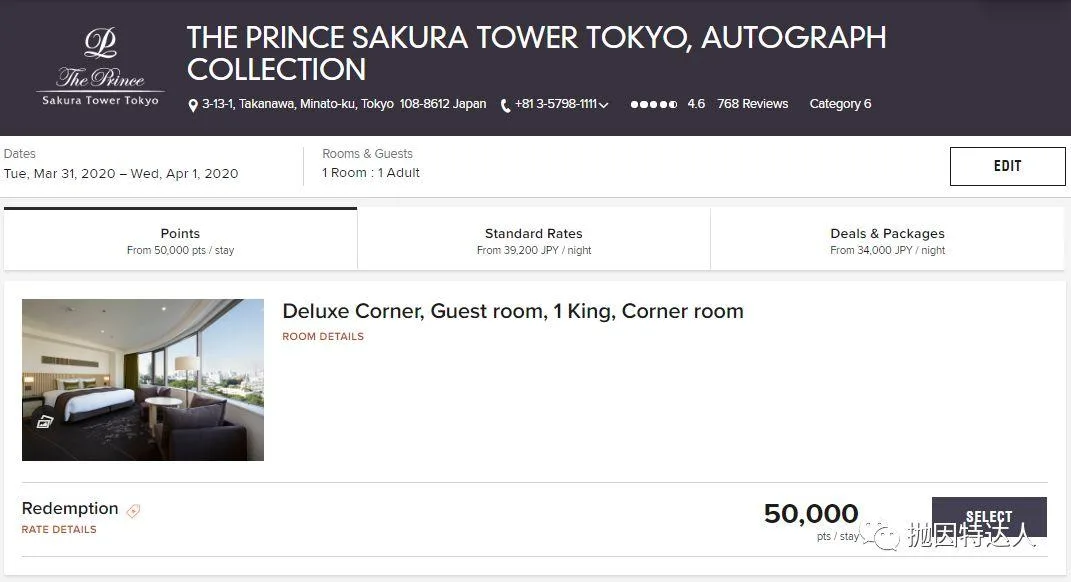This screenshot has height=582, width=1071.
Task: Click The Prince Sakura Tower Tokyo logo
Action: click(100, 67)
